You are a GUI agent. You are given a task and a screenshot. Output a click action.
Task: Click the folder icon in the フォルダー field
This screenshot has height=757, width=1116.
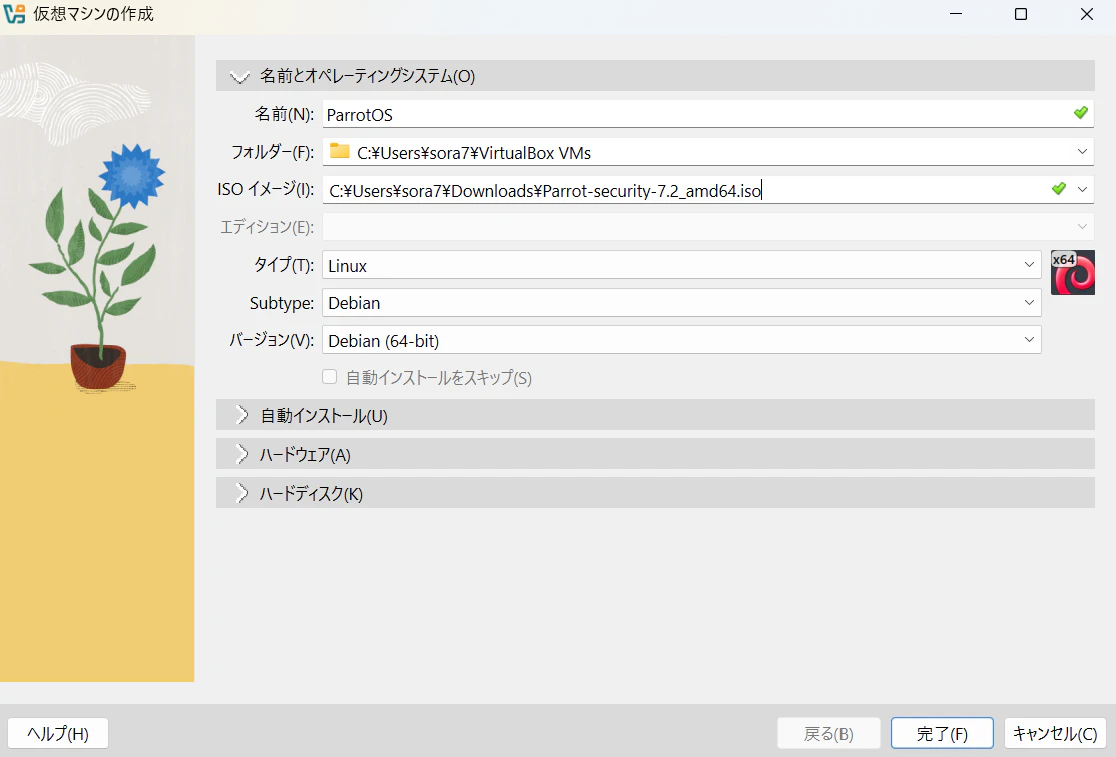[x=339, y=152]
